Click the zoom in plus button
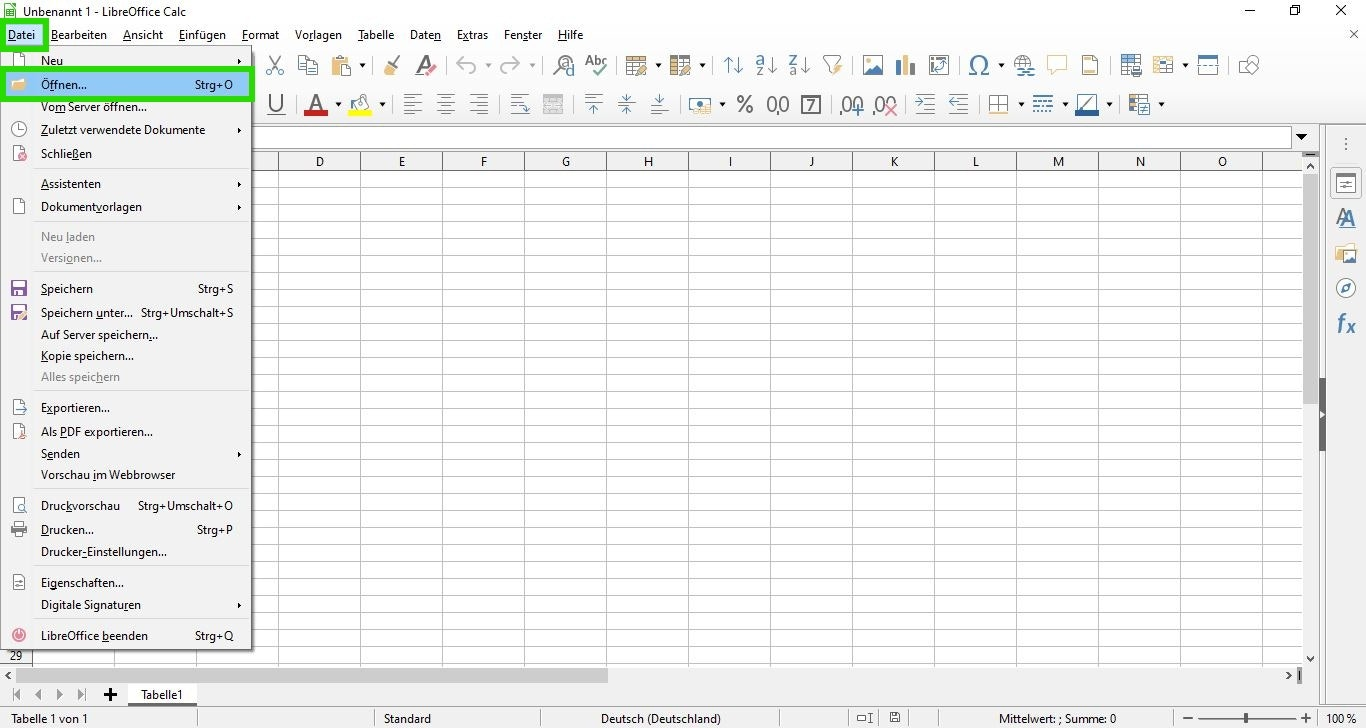 tap(1305, 718)
